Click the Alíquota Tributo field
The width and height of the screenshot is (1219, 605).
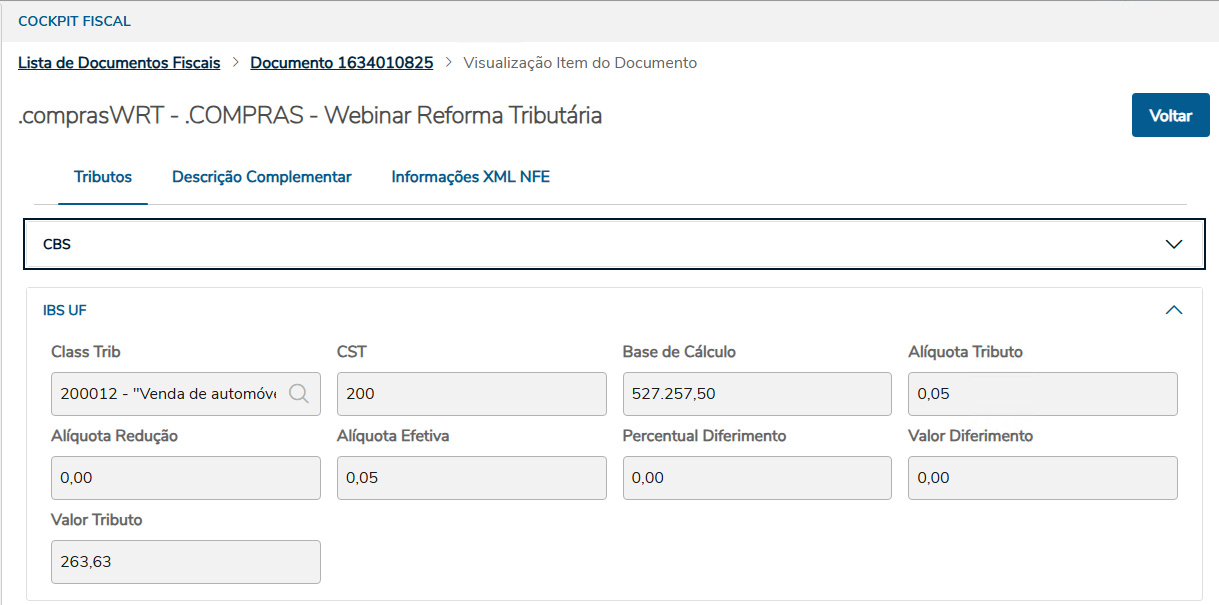coord(1042,394)
